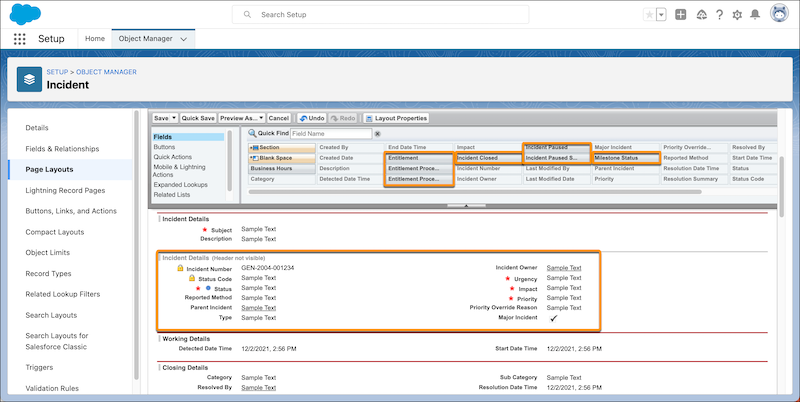Open Record Types in the sidebar
This screenshot has height=402, width=800.
point(48,273)
